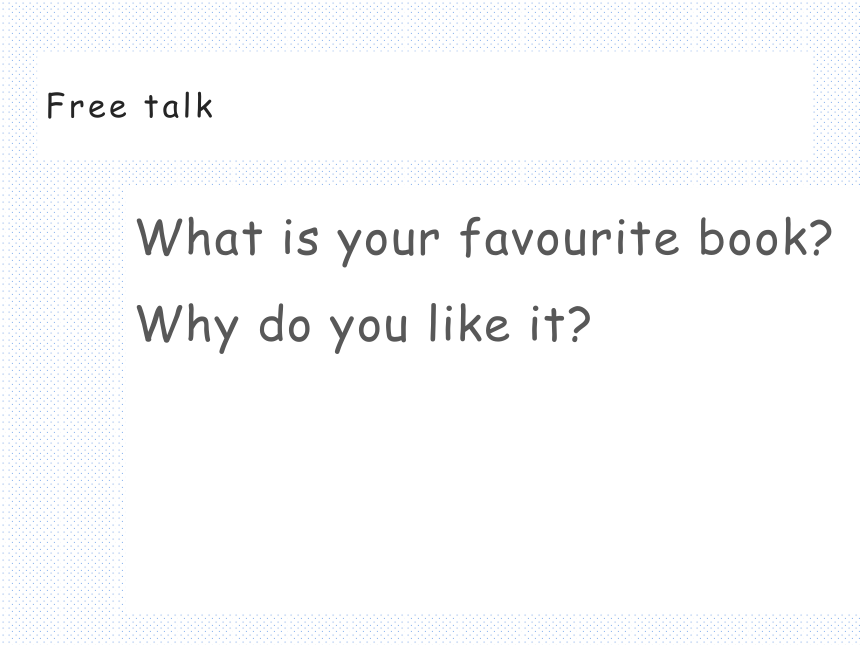This screenshot has width=860, height=645.
Task: Click the word 'Why' in second question
Action: (x=187, y=327)
